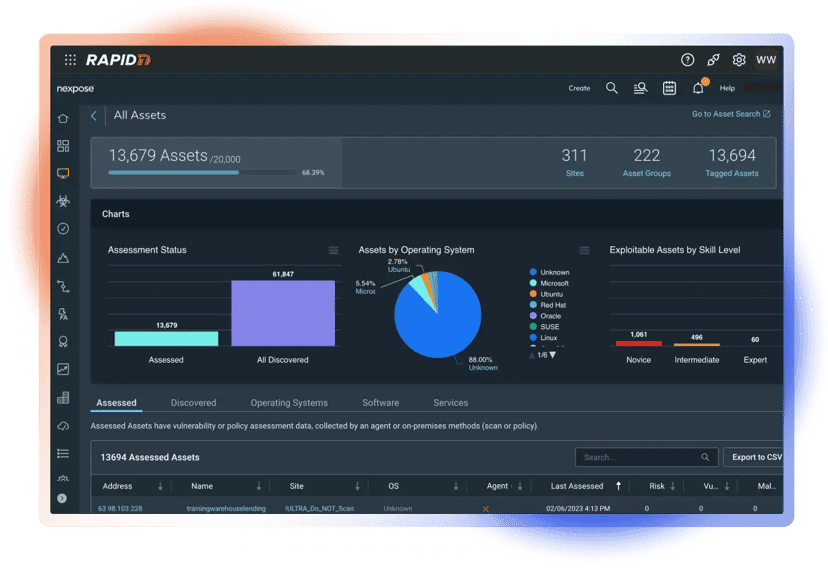The height and width of the screenshot is (587, 828).
Task: Open the app switcher grid icon
Action: (70, 60)
